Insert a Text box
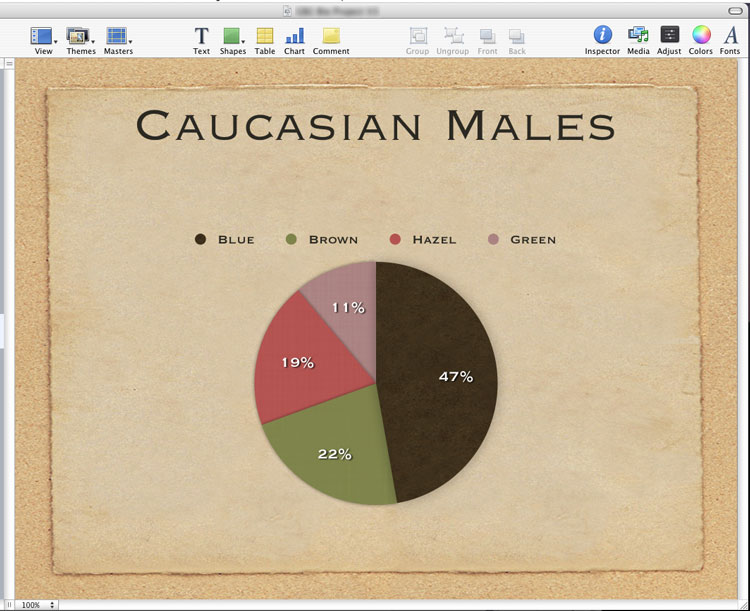Viewport: 750px width, 611px height. [x=201, y=40]
